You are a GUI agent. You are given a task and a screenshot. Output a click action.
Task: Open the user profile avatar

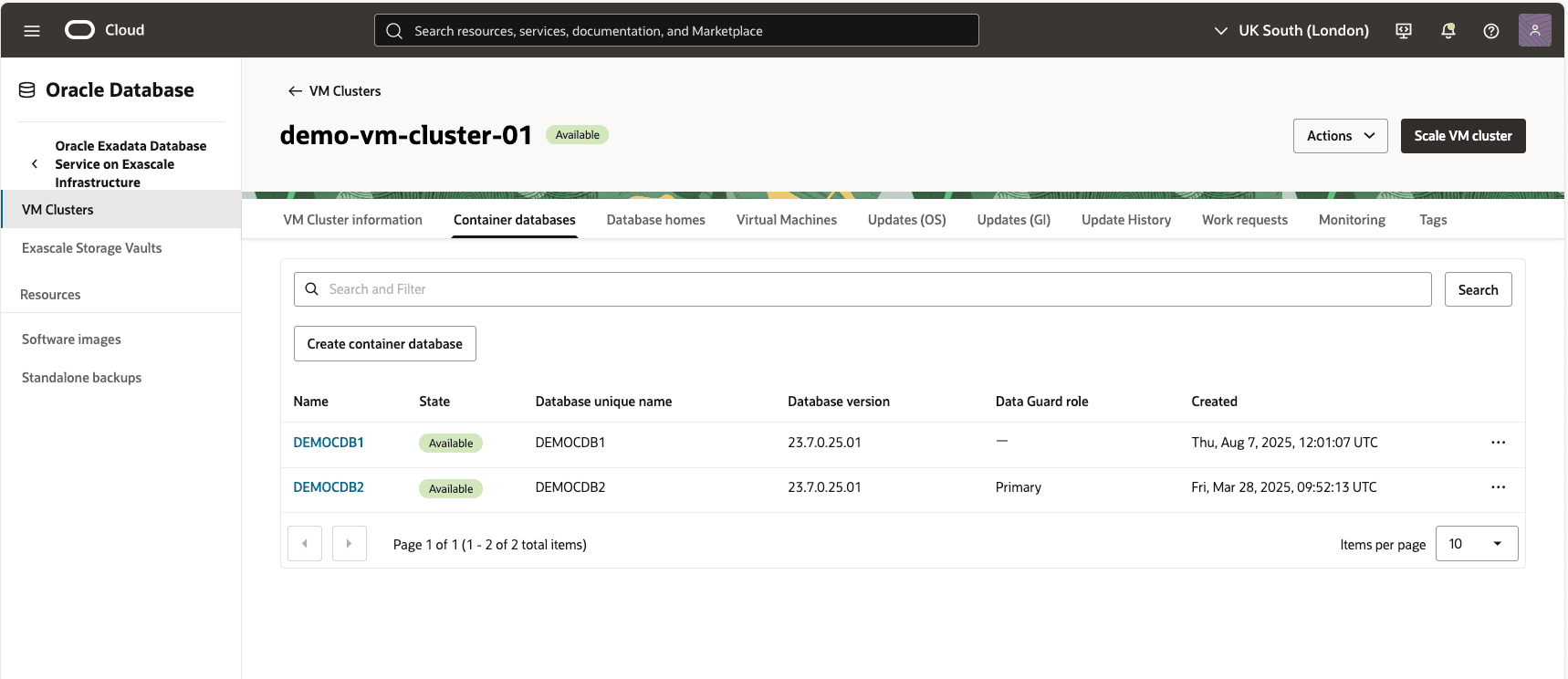coord(1535,30)
